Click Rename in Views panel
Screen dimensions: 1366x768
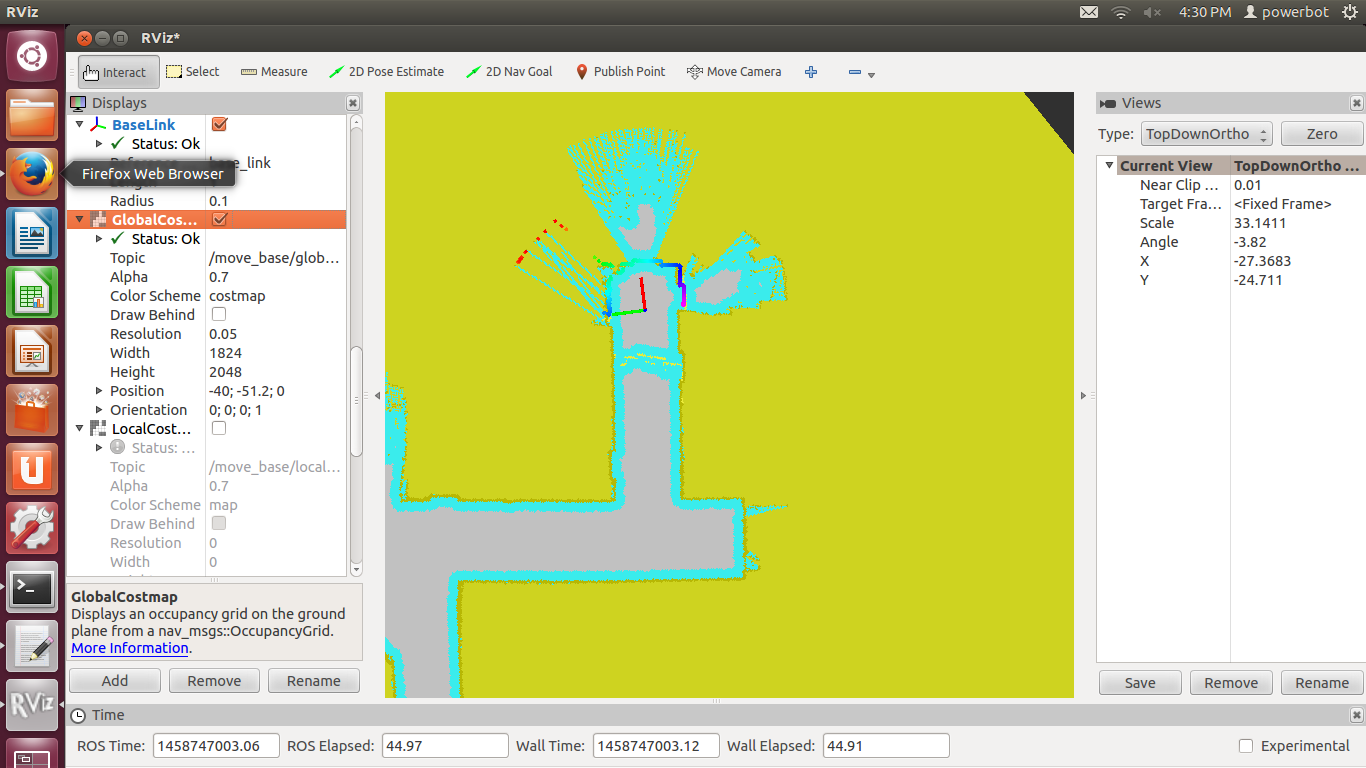(1322, 683)
